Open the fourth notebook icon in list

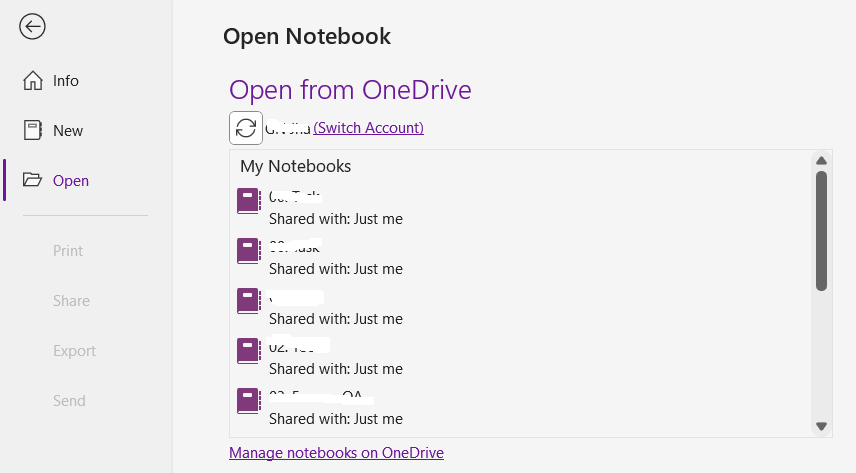(248, 351)
